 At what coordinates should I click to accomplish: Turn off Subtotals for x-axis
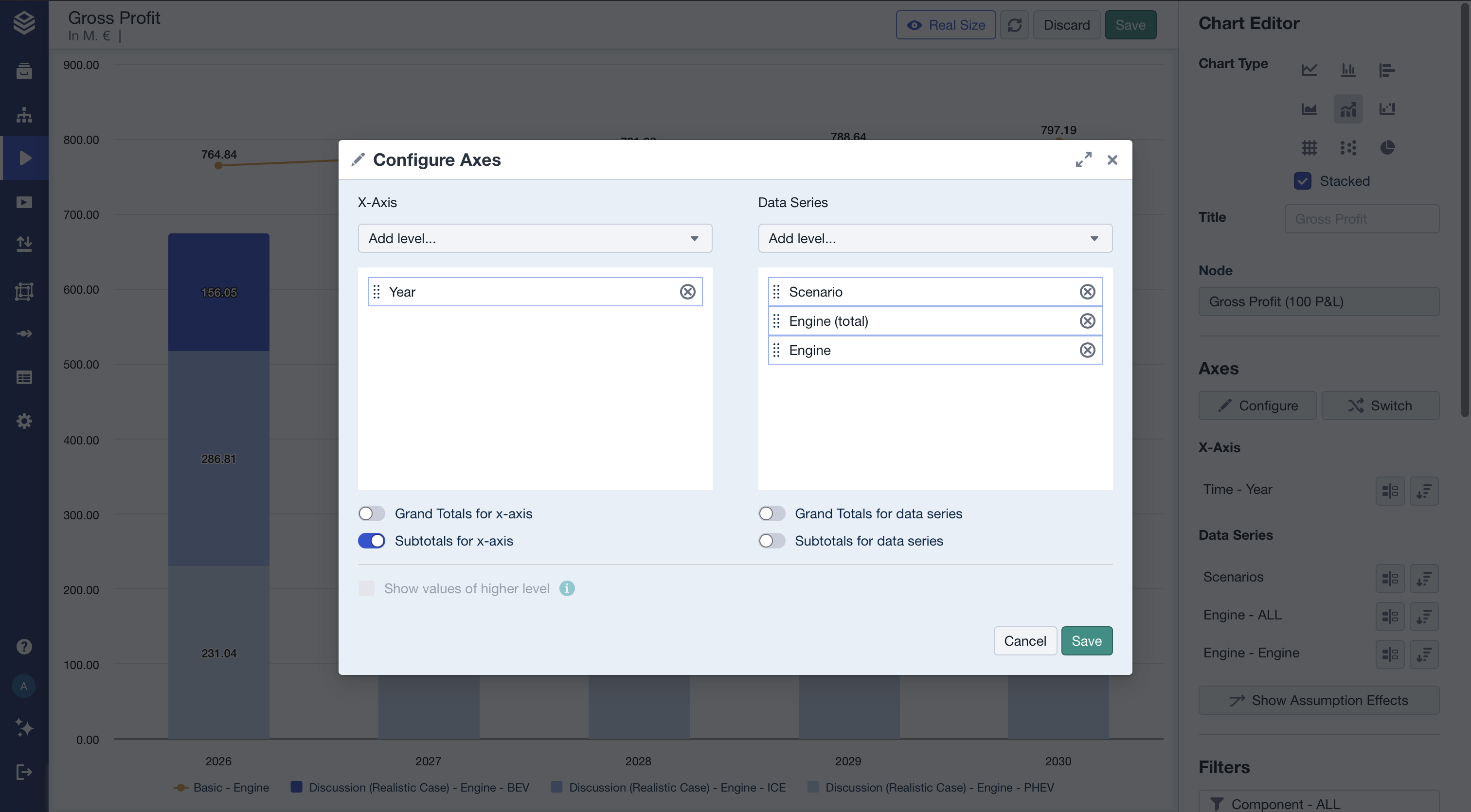[371, 540]
